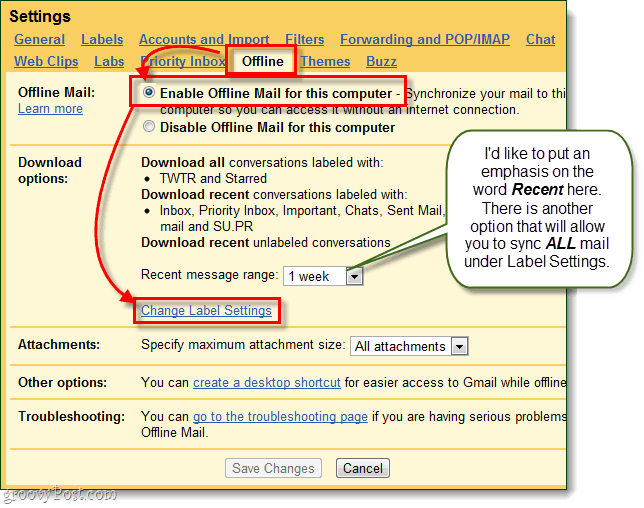This screenshot has height=508, width=644.
Task: Open the Web Clips tab
Action: (46, 62)
